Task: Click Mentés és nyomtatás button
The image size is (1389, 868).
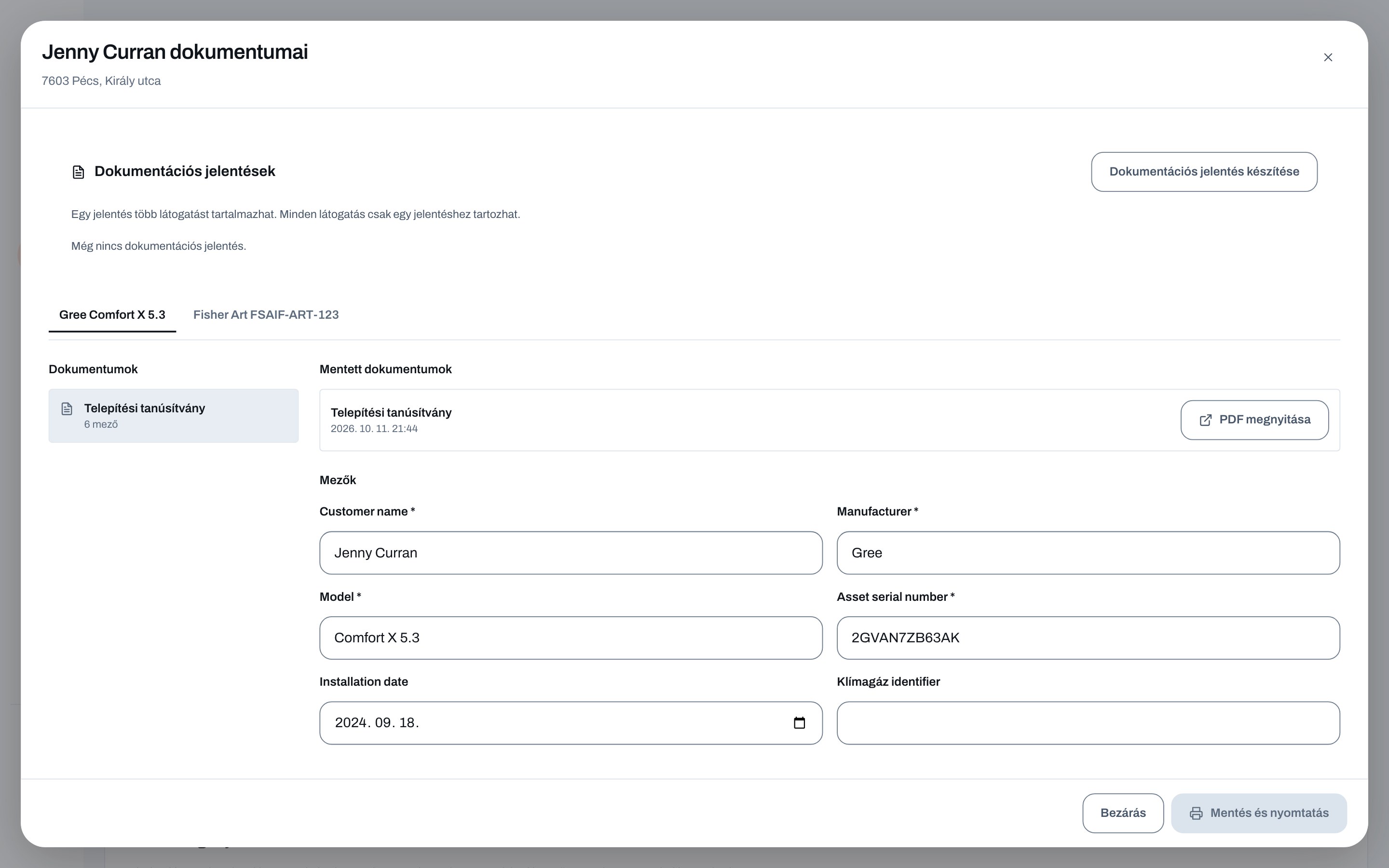Action: (x=1259, y=813)
